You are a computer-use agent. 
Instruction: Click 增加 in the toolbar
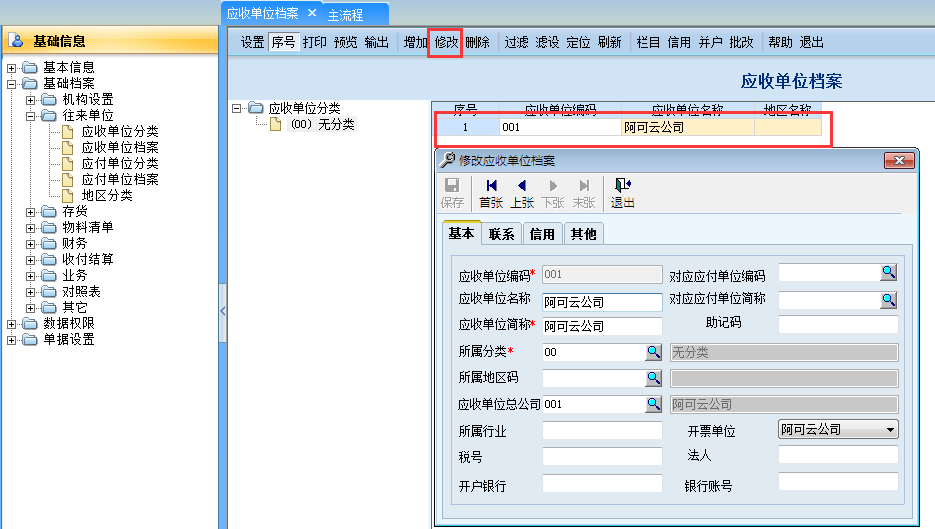coord(414,42)
